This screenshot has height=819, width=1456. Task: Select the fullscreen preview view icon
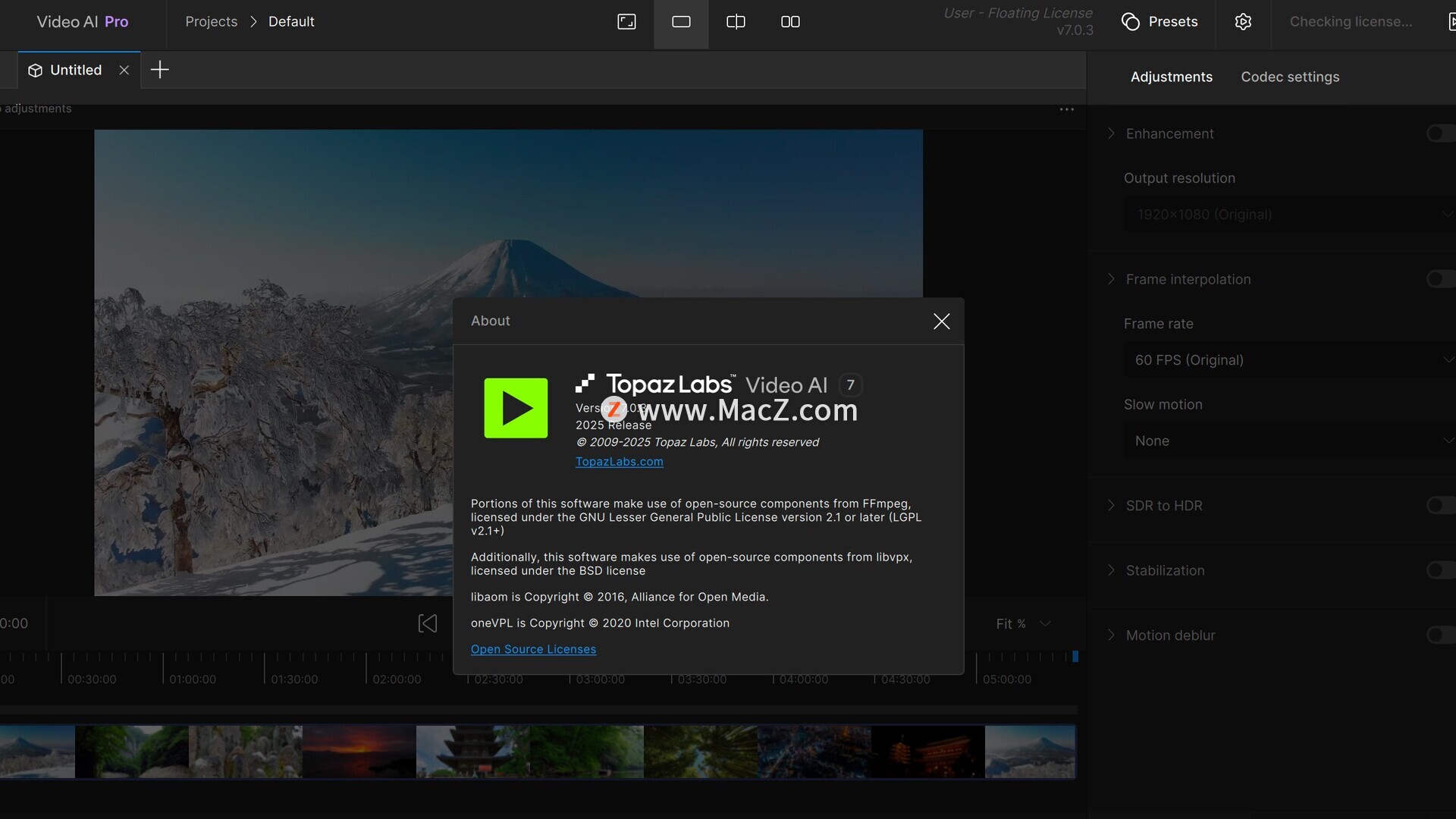(x=626, y=22)
